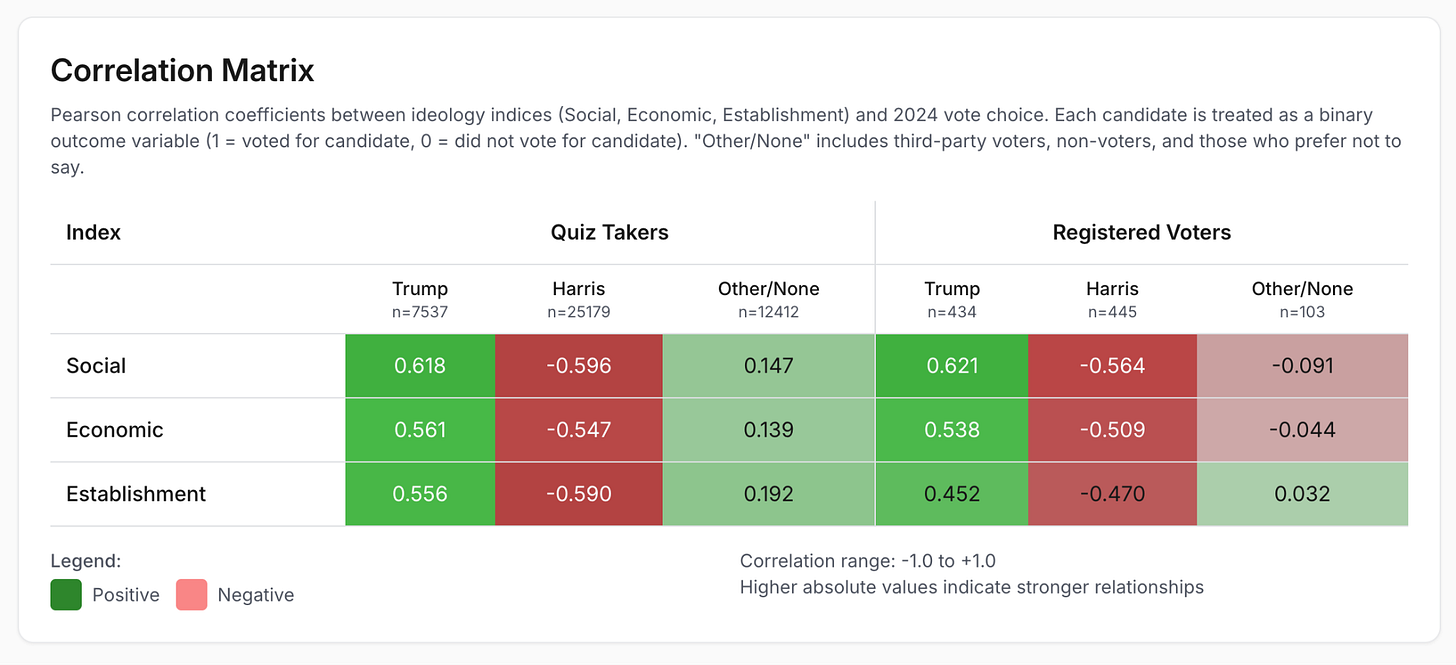Select the Quiz Takers column group header
This screenshot has height=665, width=1456.
pos(609,233)
